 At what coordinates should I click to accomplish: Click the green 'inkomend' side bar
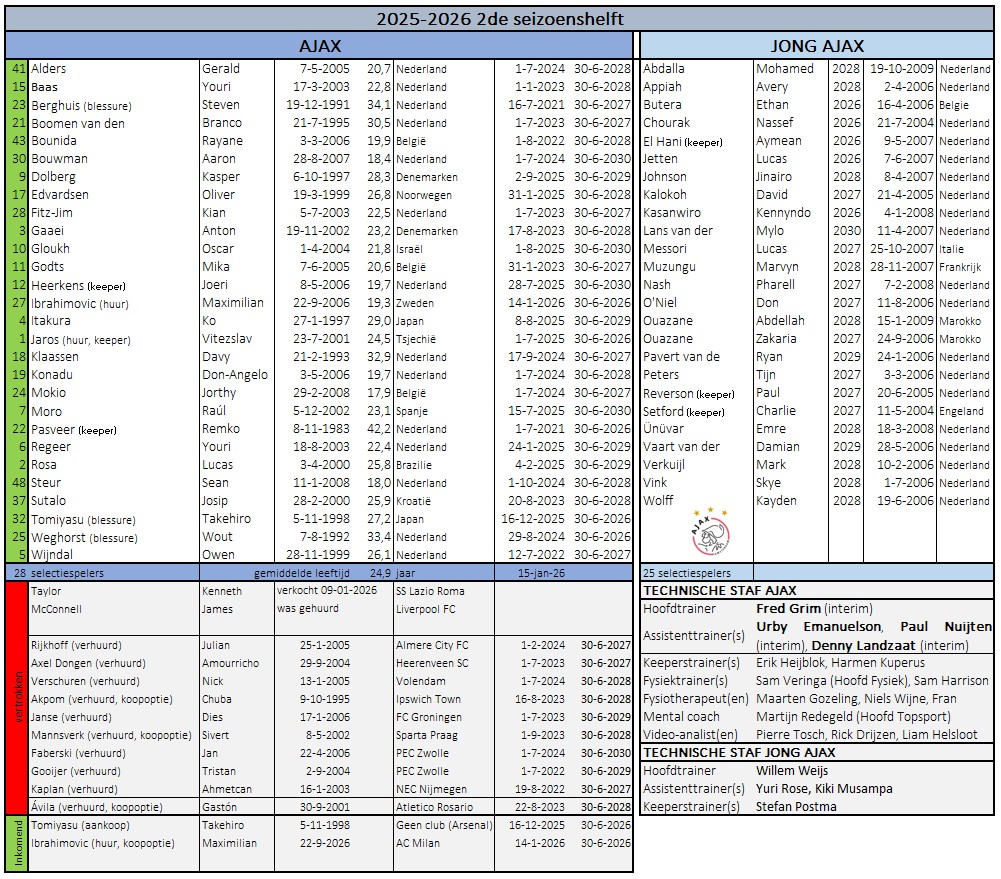point(15,834)
